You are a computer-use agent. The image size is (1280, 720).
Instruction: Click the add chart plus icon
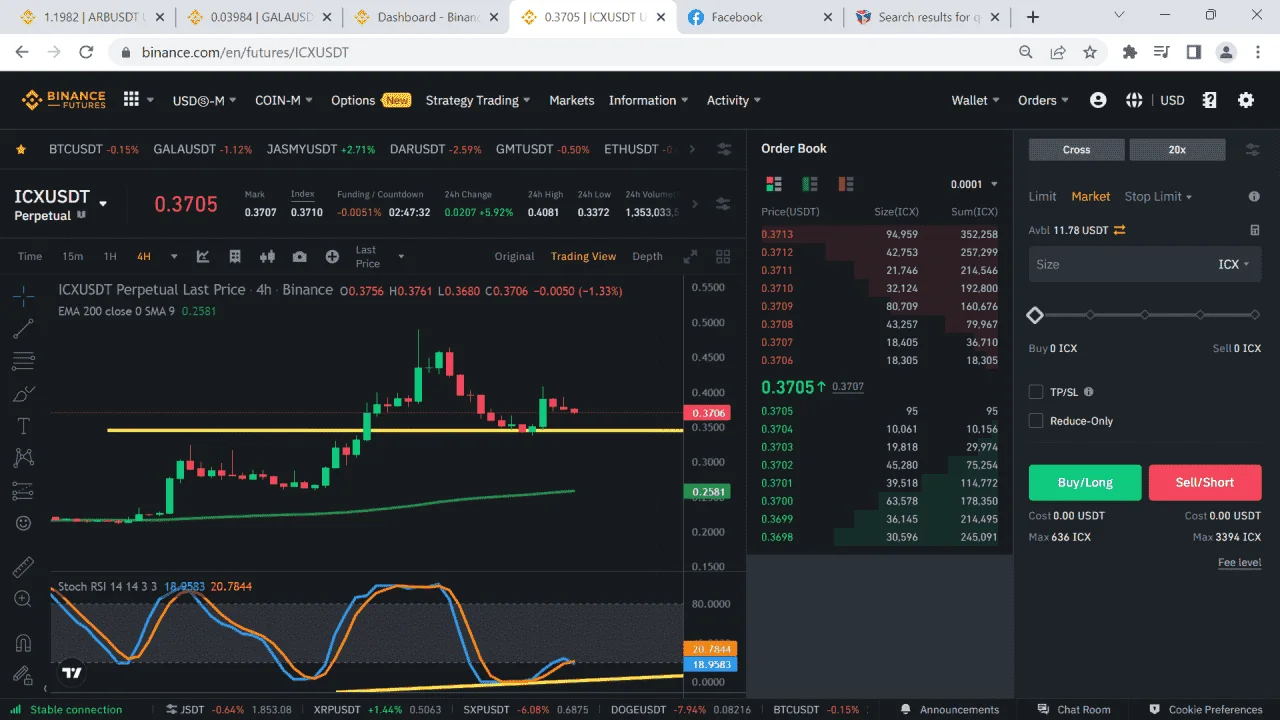tap(332, 256)
